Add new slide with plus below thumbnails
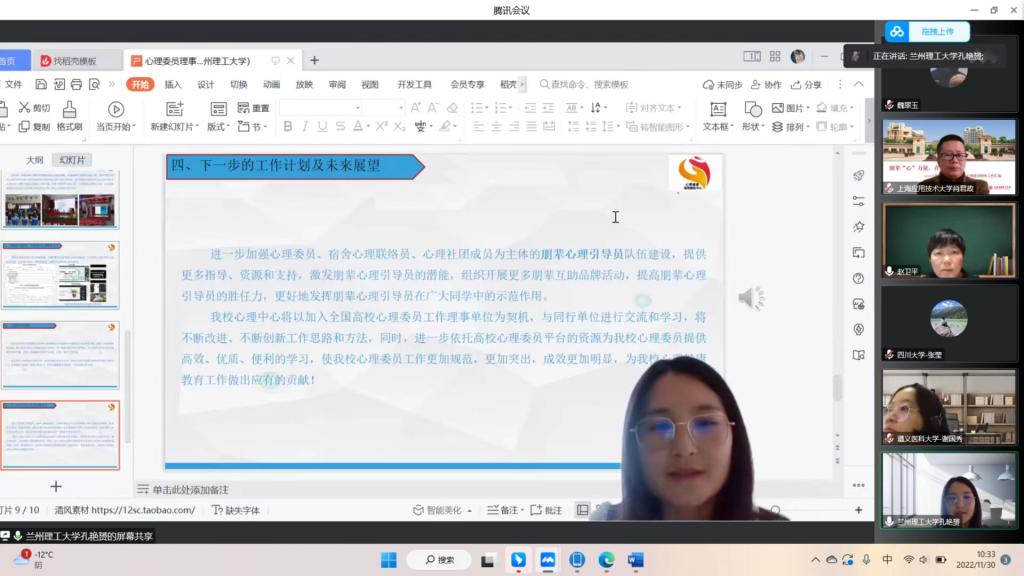1024x576 pixels. coord(56,487)
